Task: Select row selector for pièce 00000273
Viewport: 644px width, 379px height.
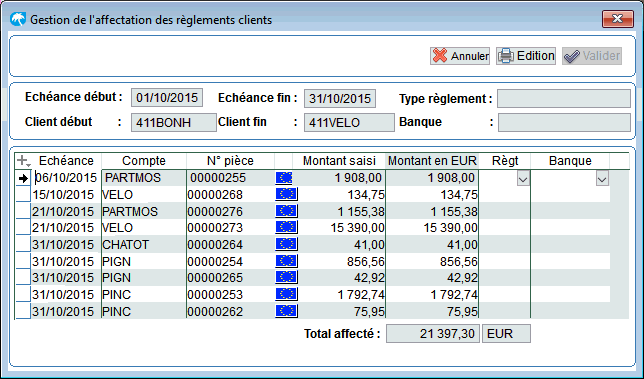Action: point(23,227)
